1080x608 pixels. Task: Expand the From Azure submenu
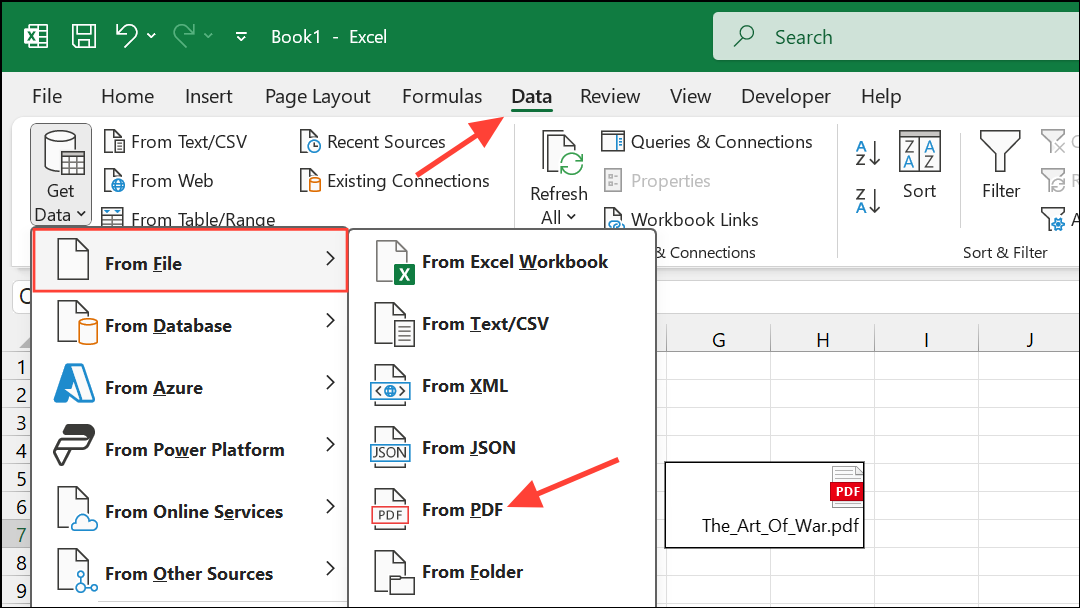190,385
